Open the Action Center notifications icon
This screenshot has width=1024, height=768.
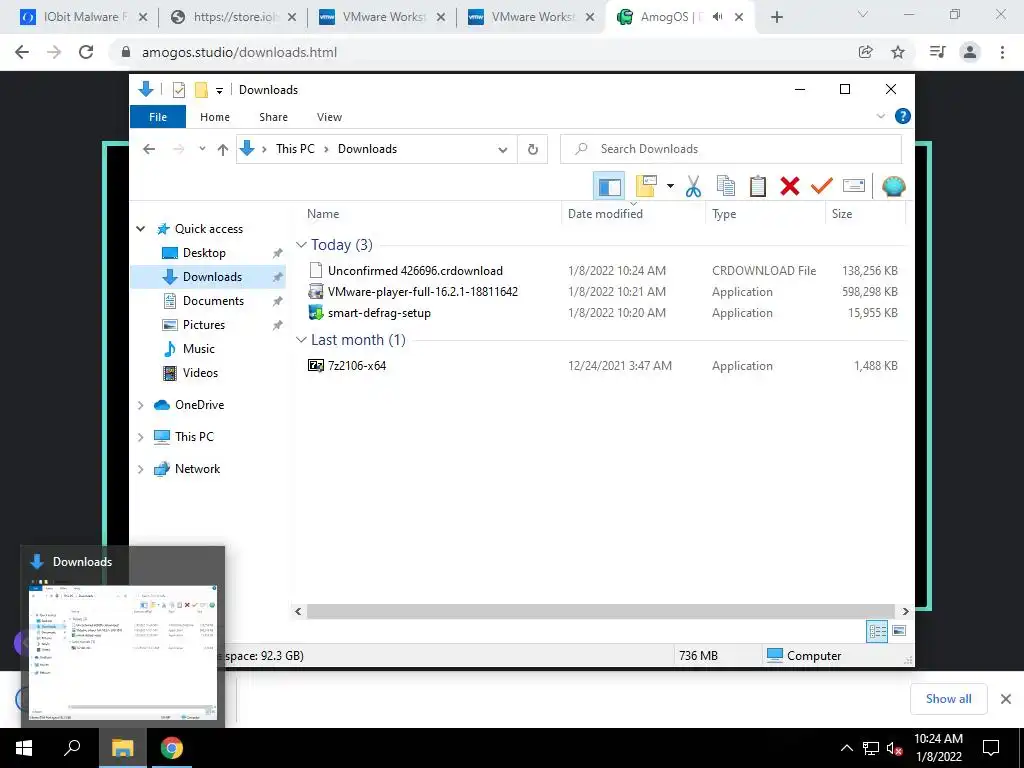(991, 748)
